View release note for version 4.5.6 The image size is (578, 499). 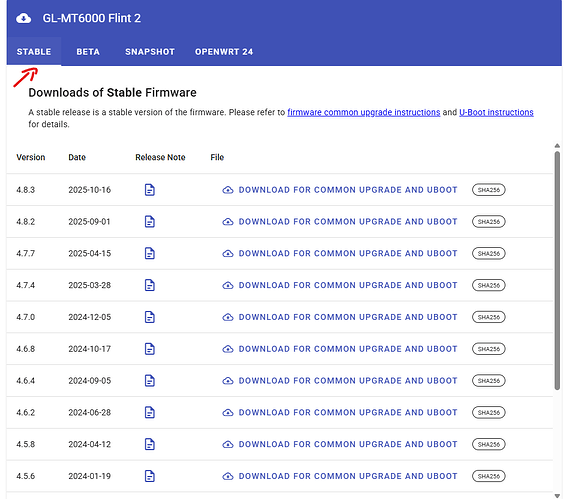tap(149, 476)
